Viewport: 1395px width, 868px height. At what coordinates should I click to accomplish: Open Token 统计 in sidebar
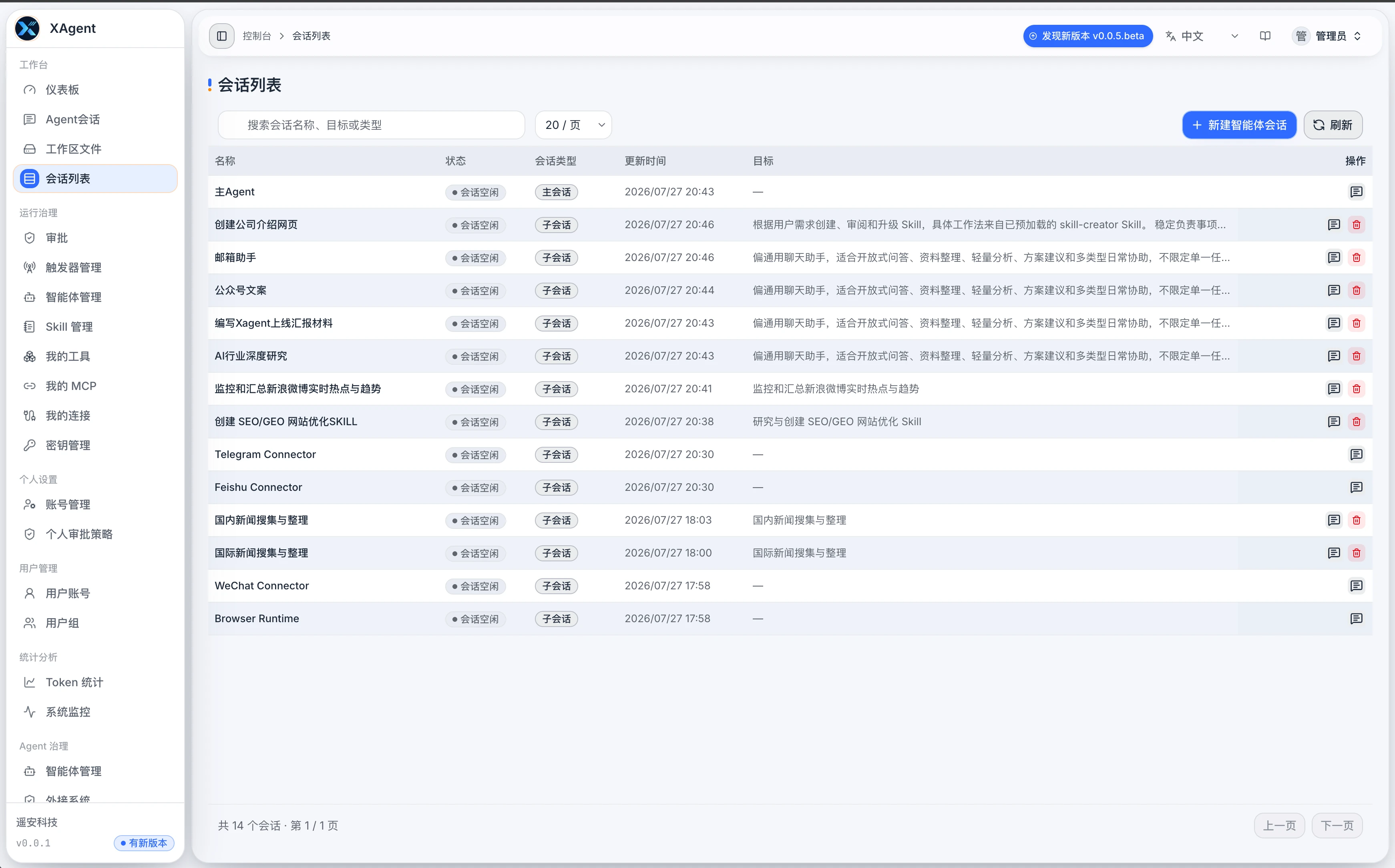click(95, 682)
